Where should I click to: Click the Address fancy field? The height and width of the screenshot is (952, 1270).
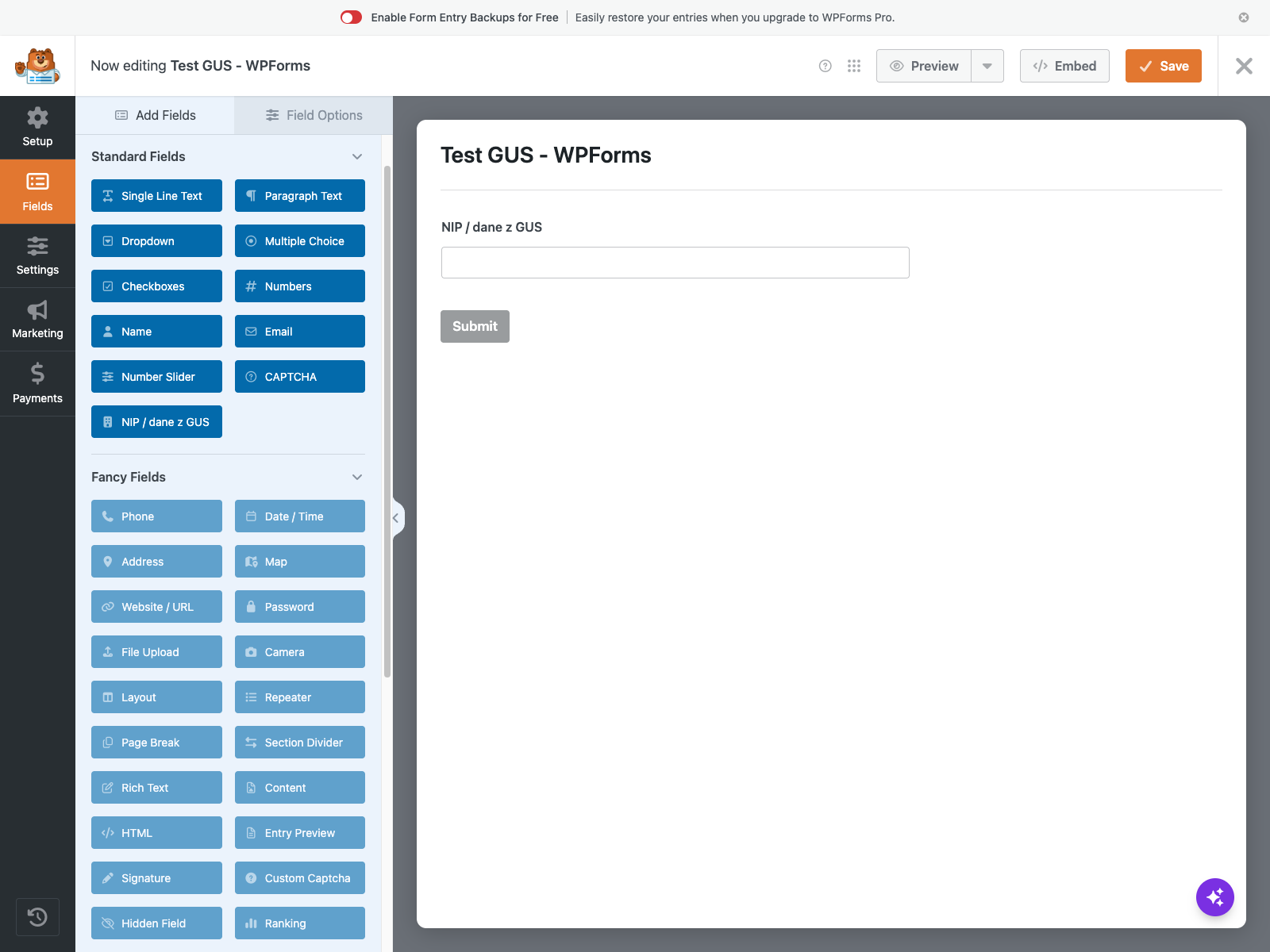coord(156,562)
